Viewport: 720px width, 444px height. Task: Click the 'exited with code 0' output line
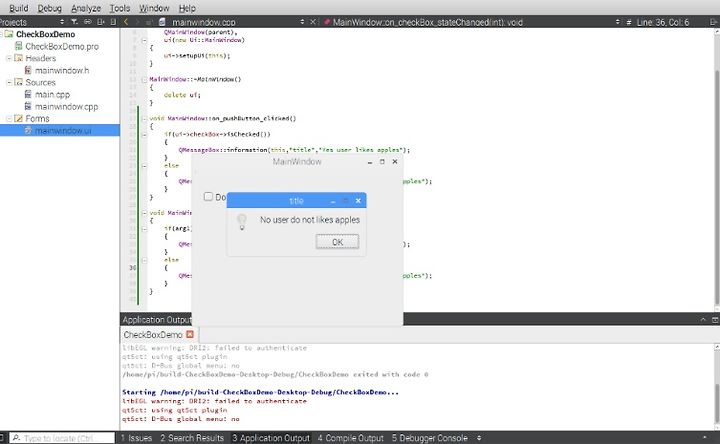[275, 375]
